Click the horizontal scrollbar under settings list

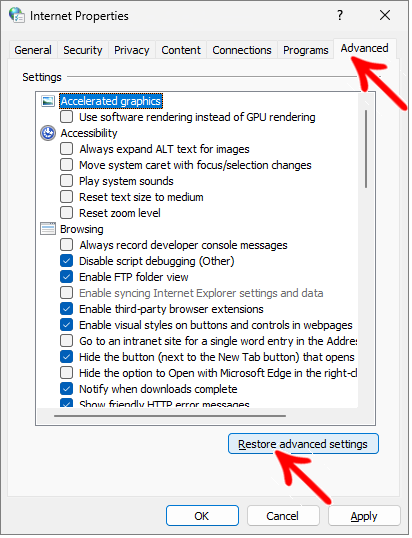170,416
